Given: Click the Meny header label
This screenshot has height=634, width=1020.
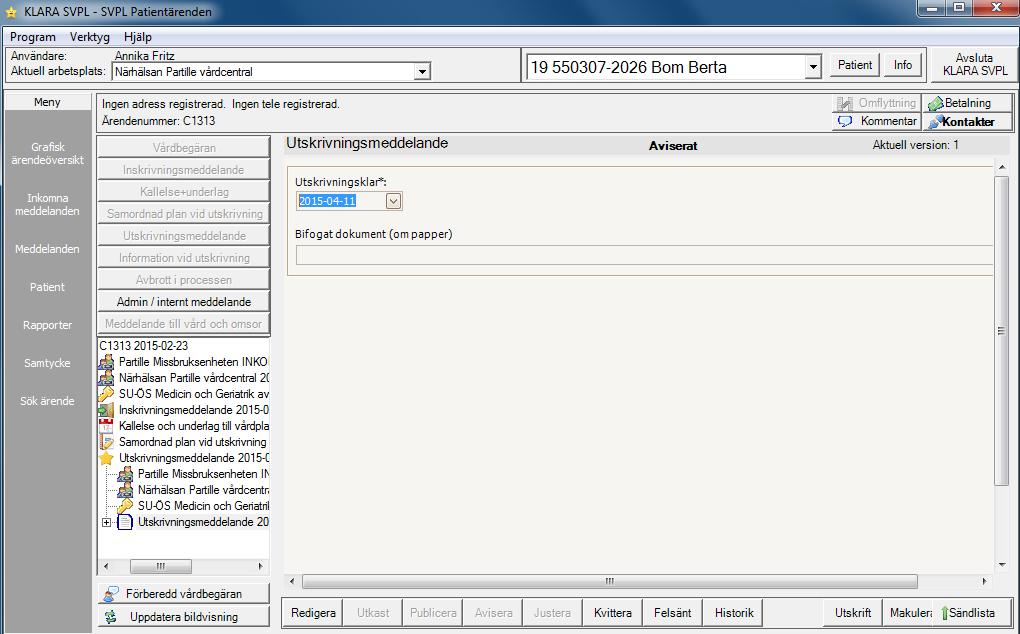Looking at the screenshot, I should point(47,102).
